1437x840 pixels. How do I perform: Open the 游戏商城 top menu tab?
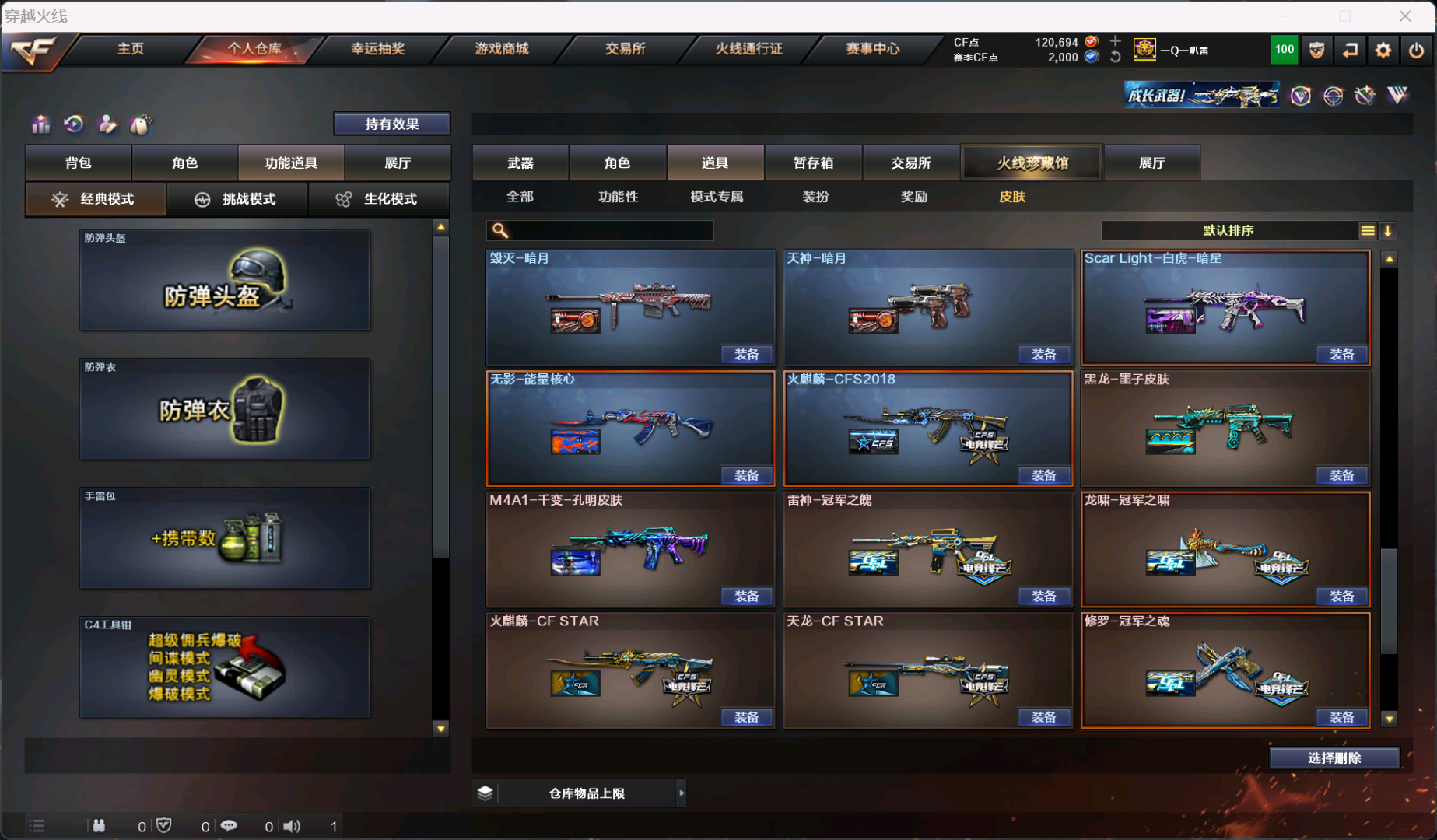502,48
